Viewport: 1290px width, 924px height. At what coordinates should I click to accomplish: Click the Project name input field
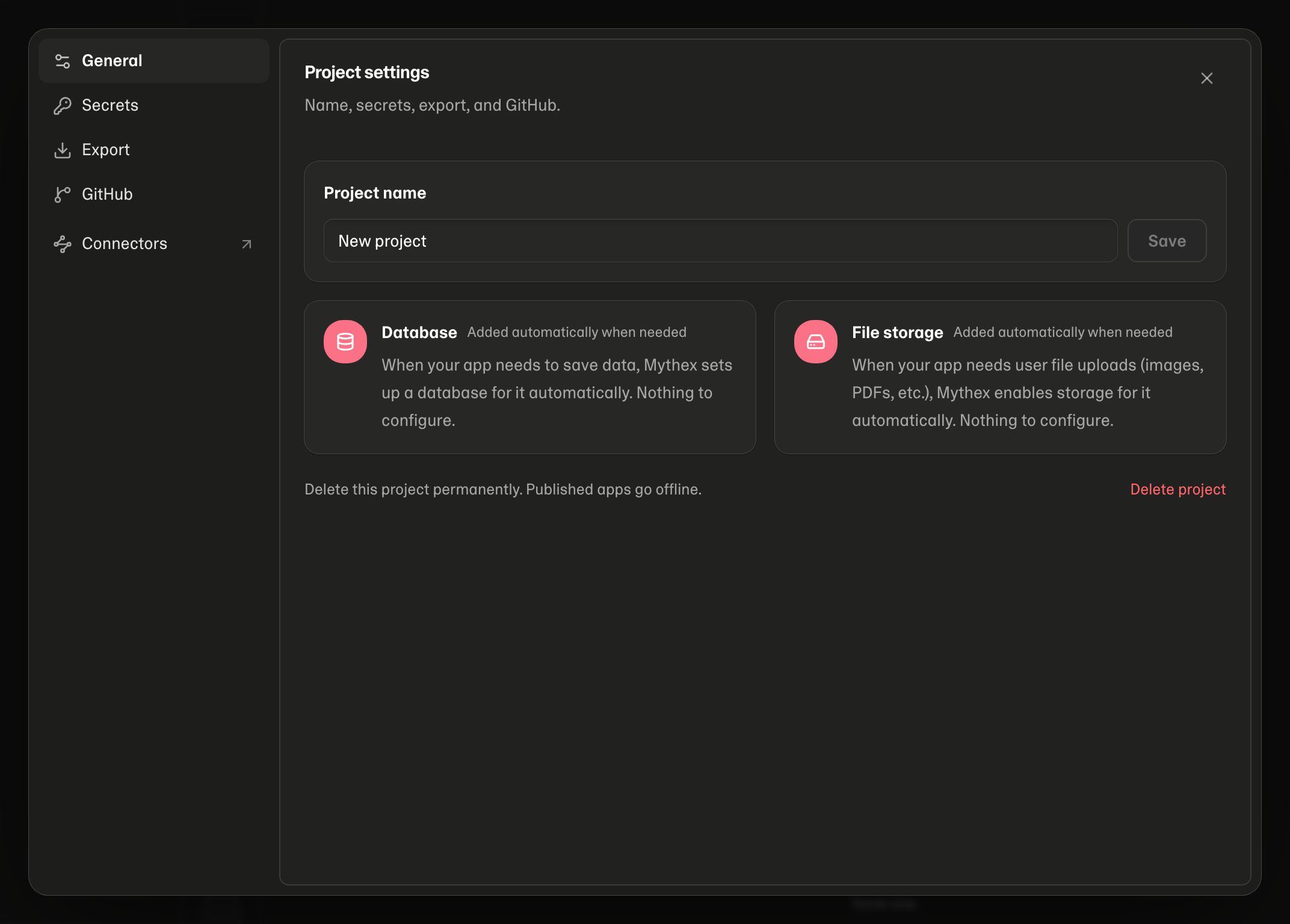coord(720,241)
